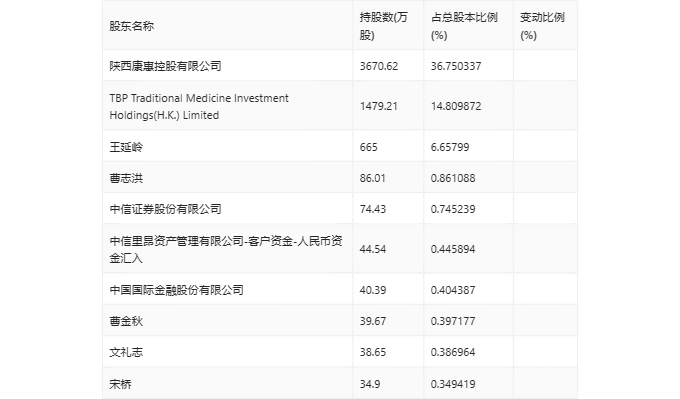
Task: Select shareholder 中信证券股份有限公司
Action: 165,209
